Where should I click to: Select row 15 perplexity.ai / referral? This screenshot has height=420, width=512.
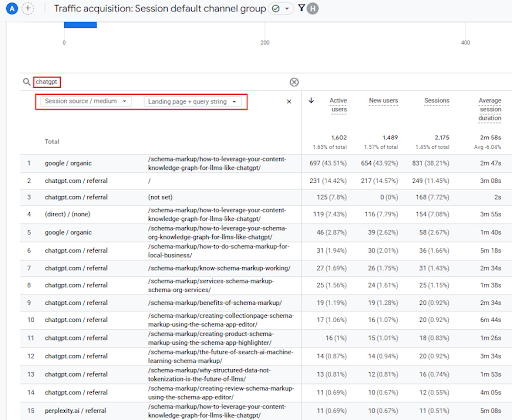(x=76, y=411)
